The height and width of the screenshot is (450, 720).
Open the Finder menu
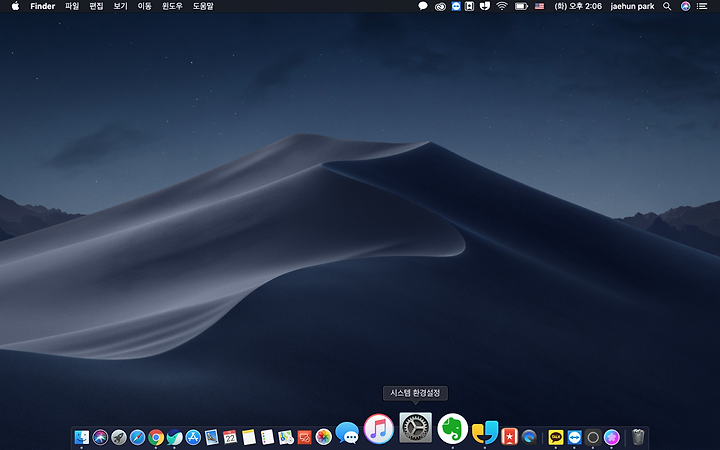coord(43,6)
